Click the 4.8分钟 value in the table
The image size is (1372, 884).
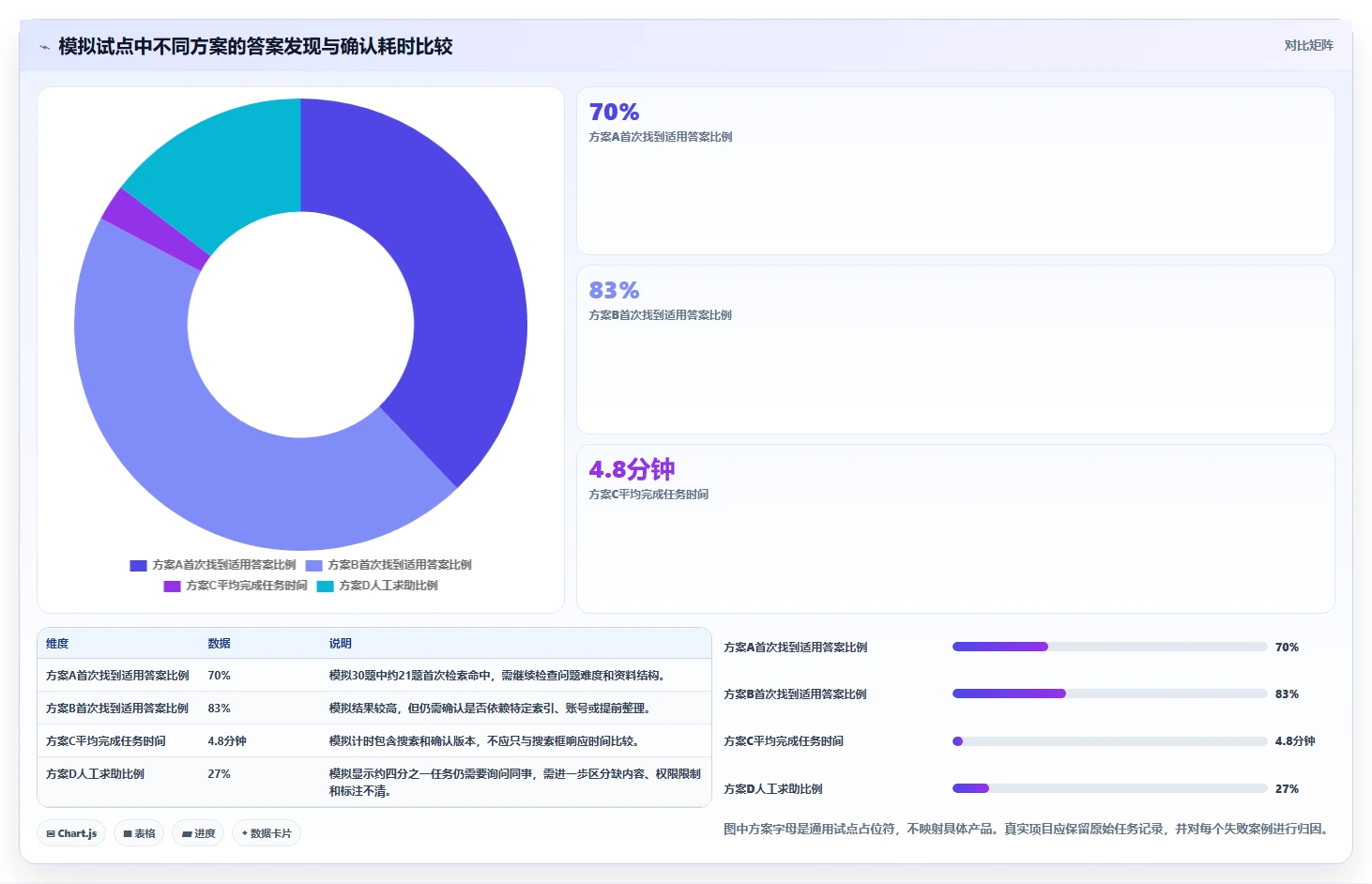[x=227, y=741]
